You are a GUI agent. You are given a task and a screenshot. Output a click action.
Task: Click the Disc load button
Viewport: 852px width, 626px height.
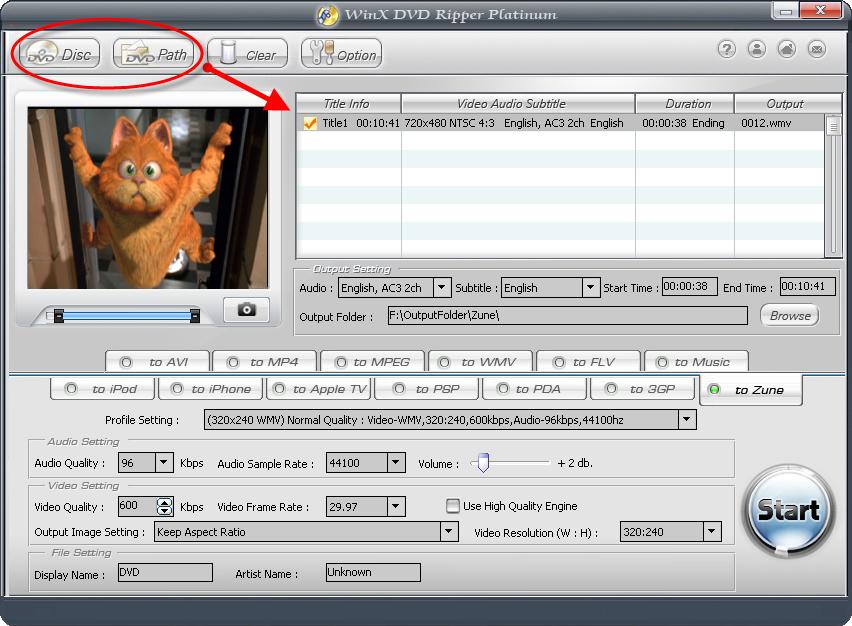pyautogui.click(x=60, y=54)
